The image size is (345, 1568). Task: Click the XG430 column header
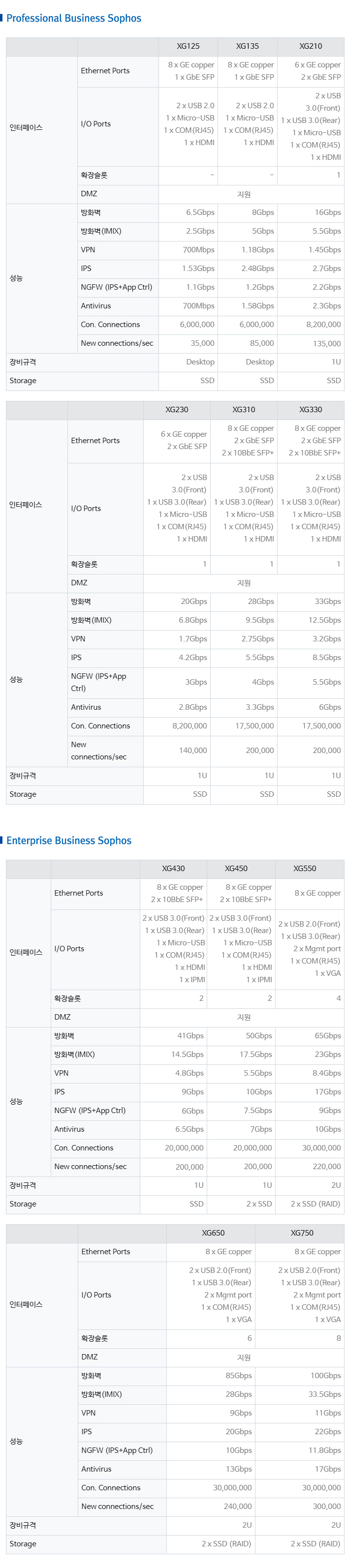(x=173, y=868)
